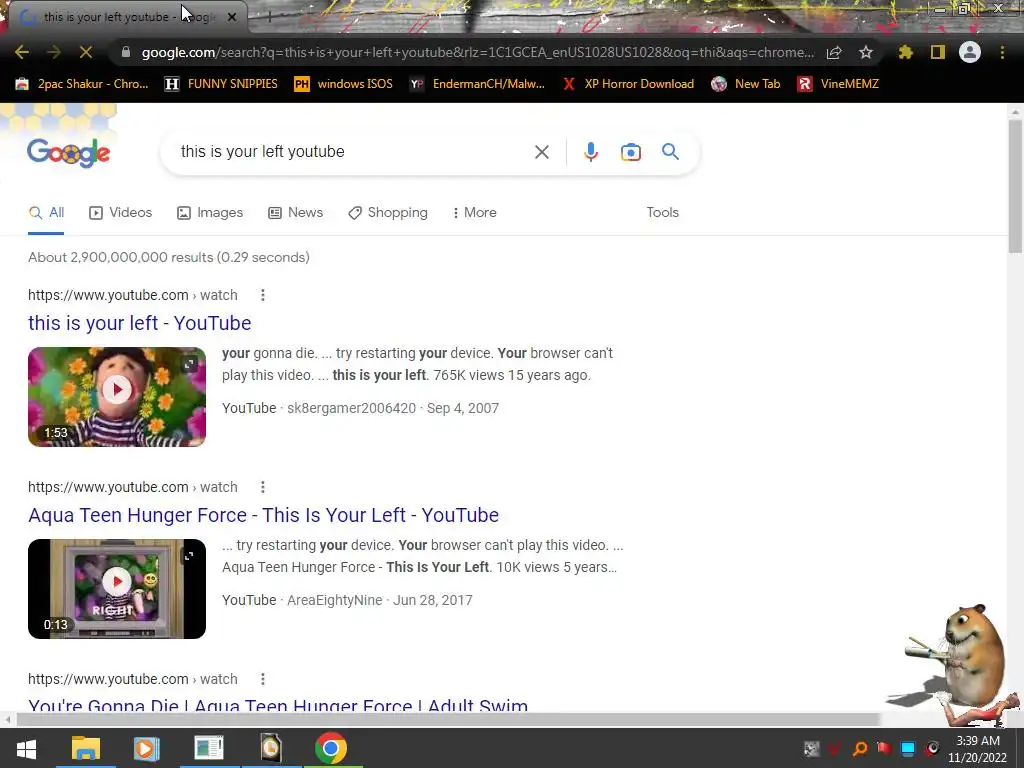
Task: Open File Explorer from the taskbar
Action: coord(86,748)
